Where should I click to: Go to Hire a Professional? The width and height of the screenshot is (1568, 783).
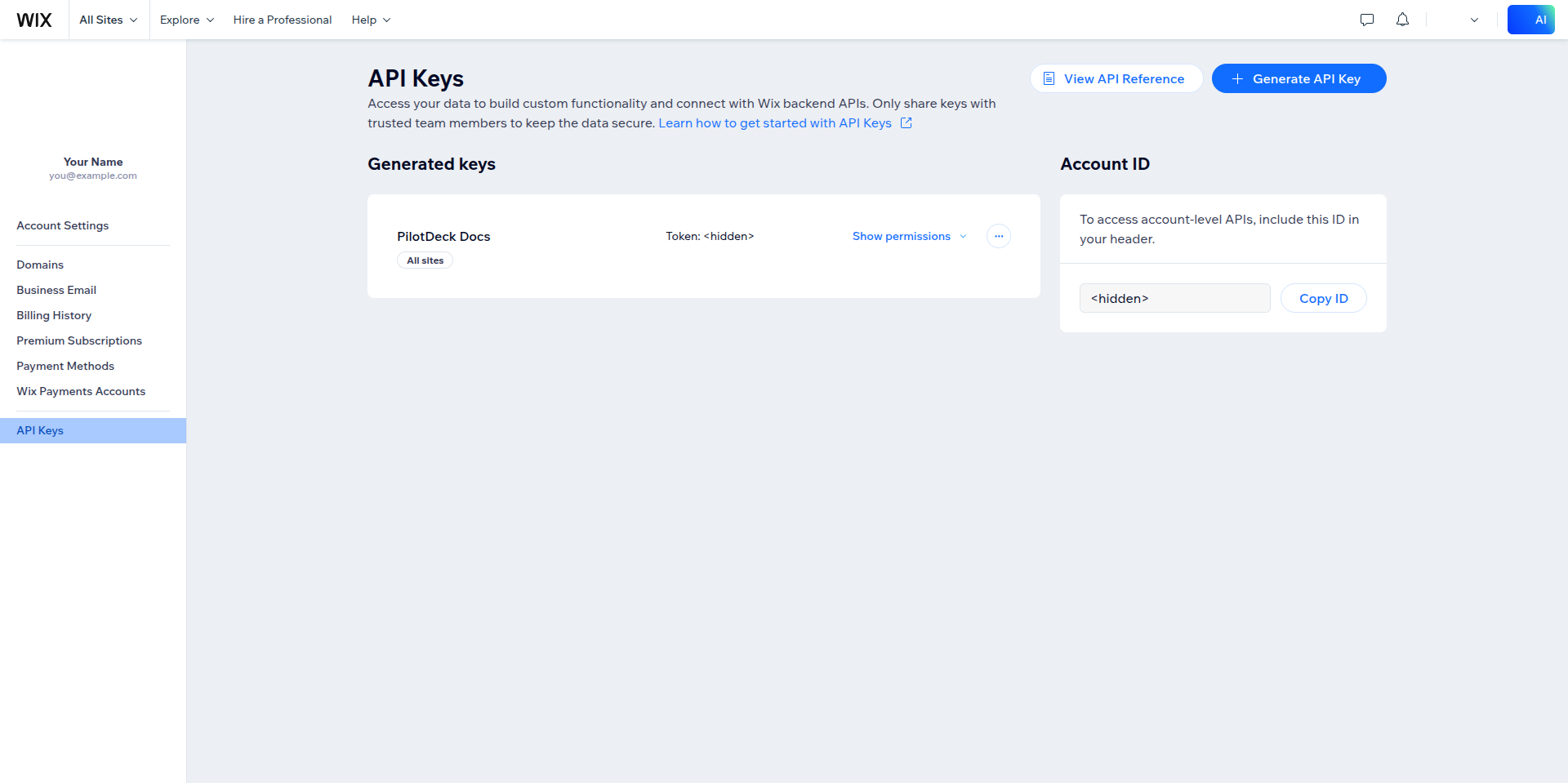coord(283,20)
